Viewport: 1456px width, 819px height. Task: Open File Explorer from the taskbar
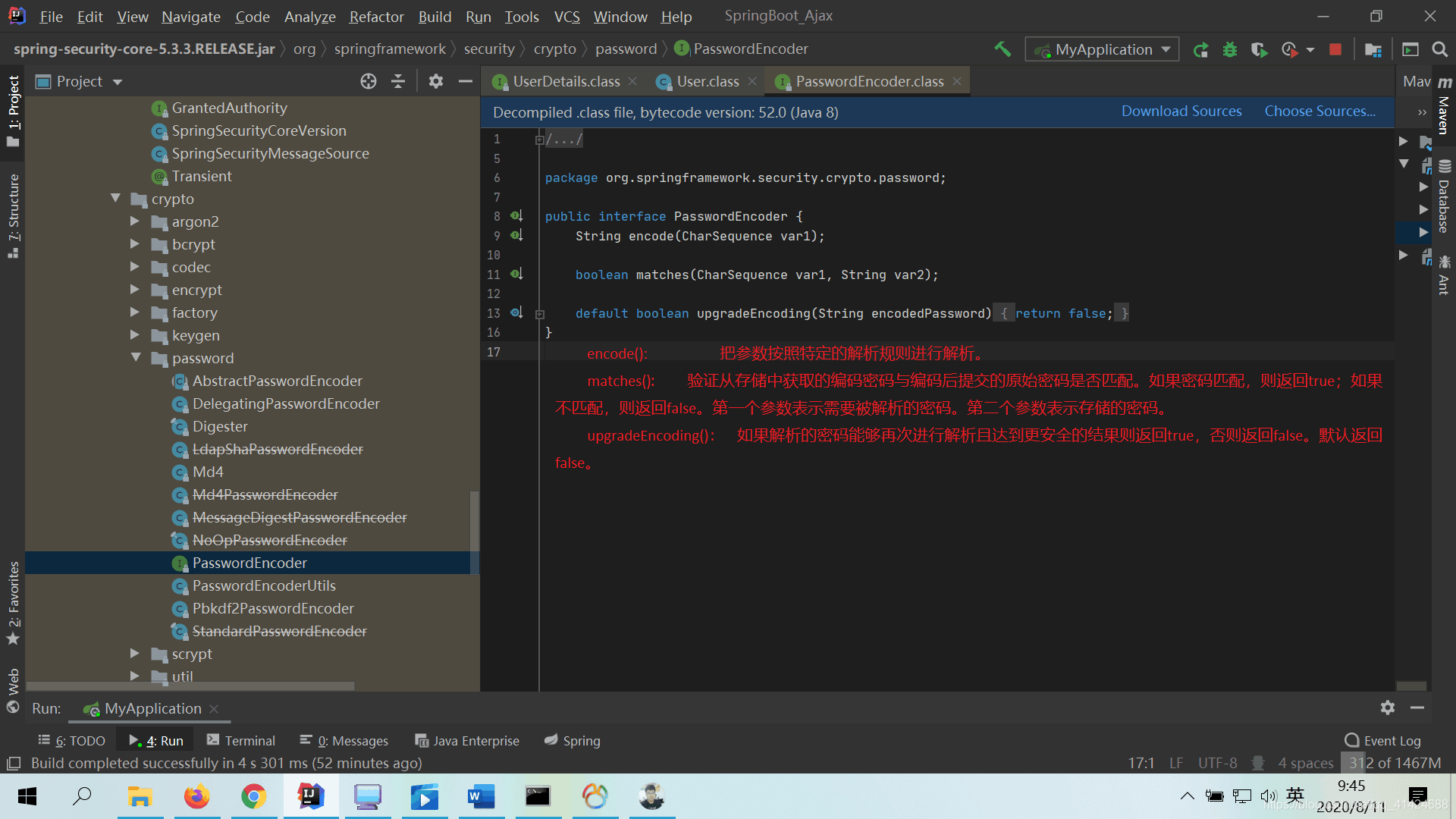[140, 796]
